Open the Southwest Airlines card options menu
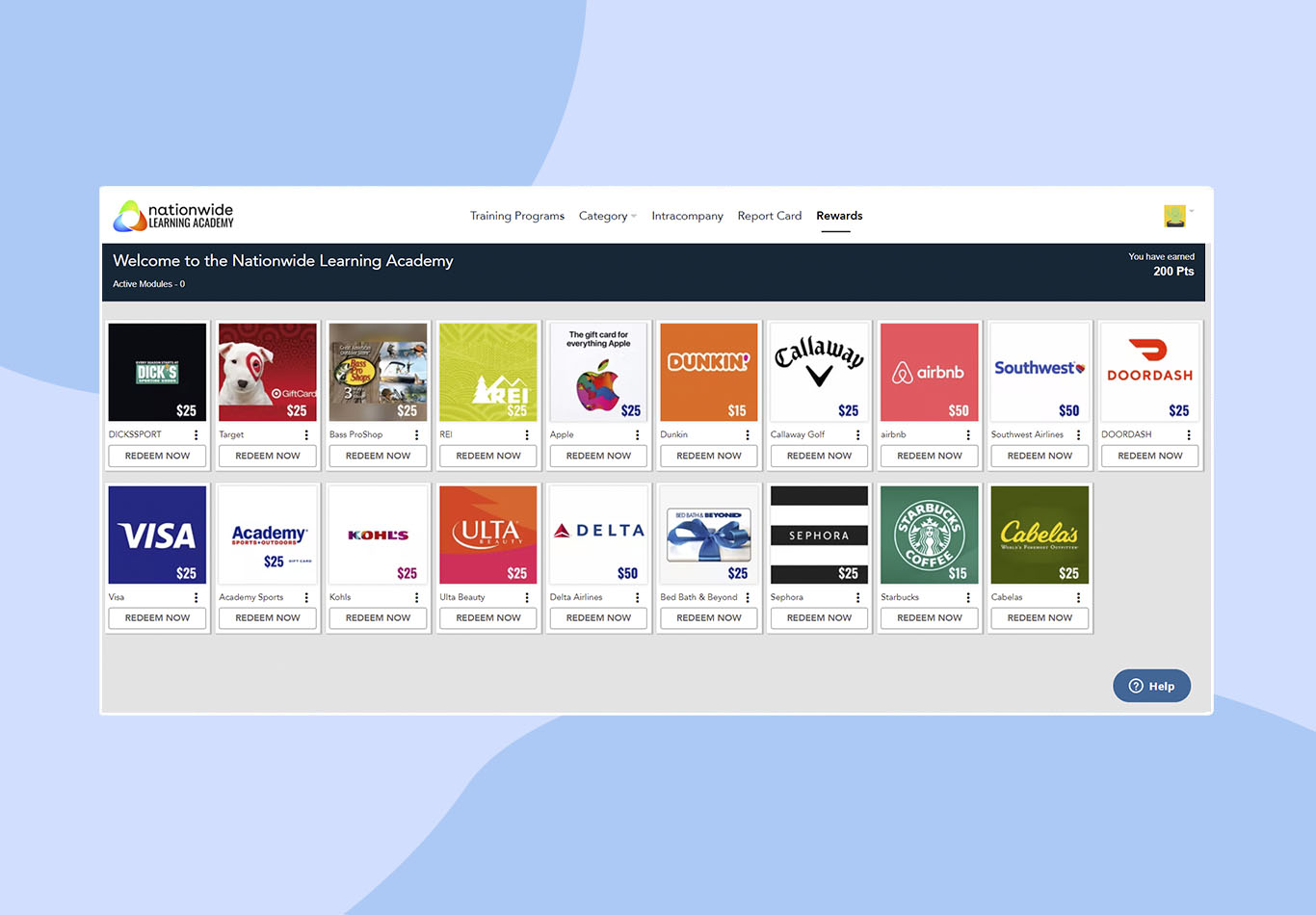 [1078, 435]
